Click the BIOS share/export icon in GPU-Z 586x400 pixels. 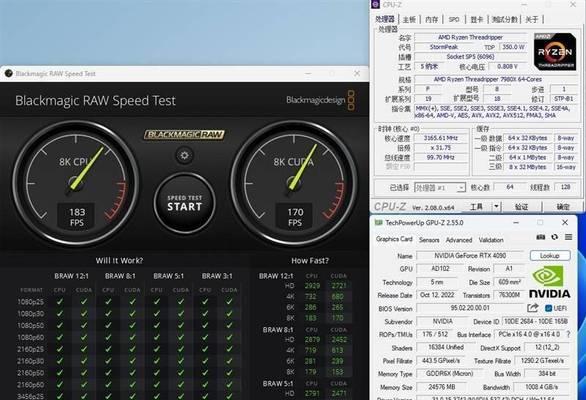(x=533, y=308)
